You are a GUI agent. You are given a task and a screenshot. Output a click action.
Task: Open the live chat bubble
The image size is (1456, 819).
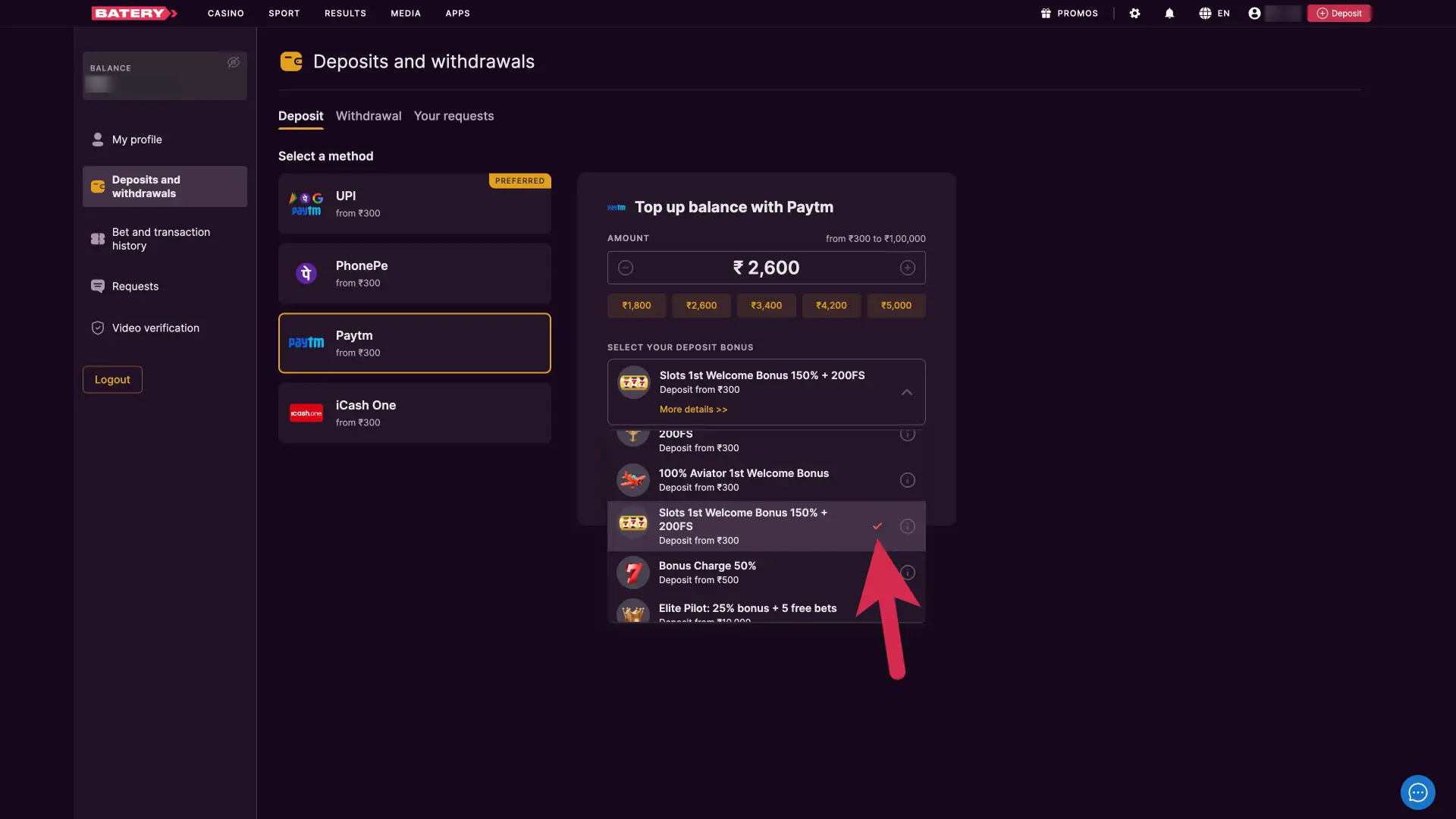(x=1417, y=792)
